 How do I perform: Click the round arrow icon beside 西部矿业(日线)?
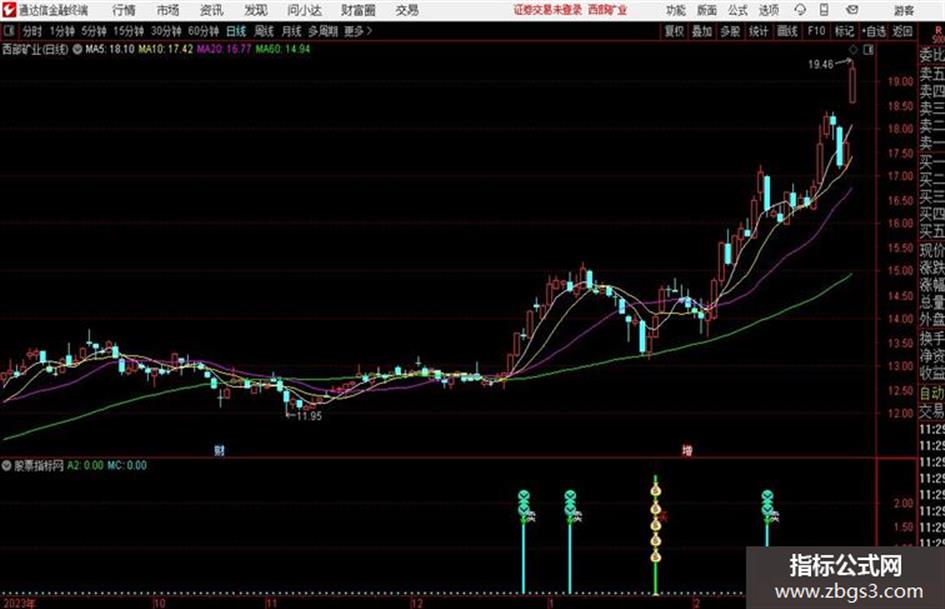77,49
